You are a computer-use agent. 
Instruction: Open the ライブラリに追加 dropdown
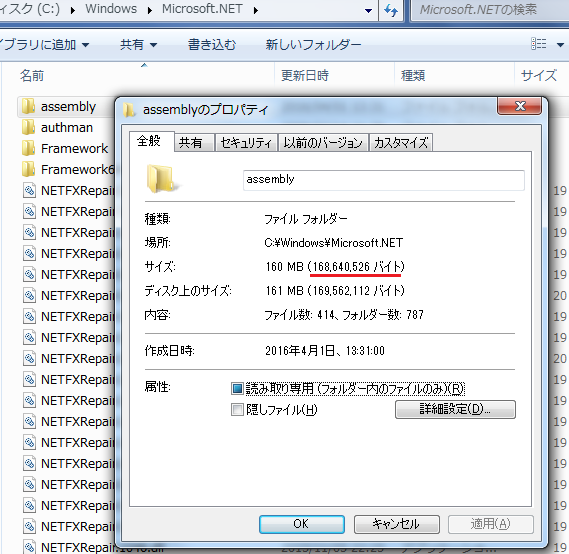pos(44,45)
